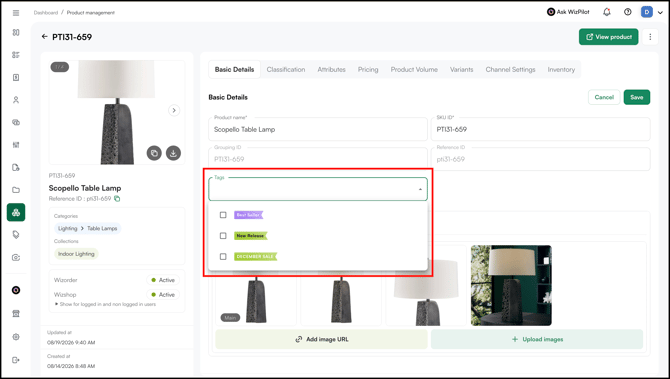Viewport: 670px width, 379px height.
Task: Switch to the Attributes tab
Action: point(331,69)
